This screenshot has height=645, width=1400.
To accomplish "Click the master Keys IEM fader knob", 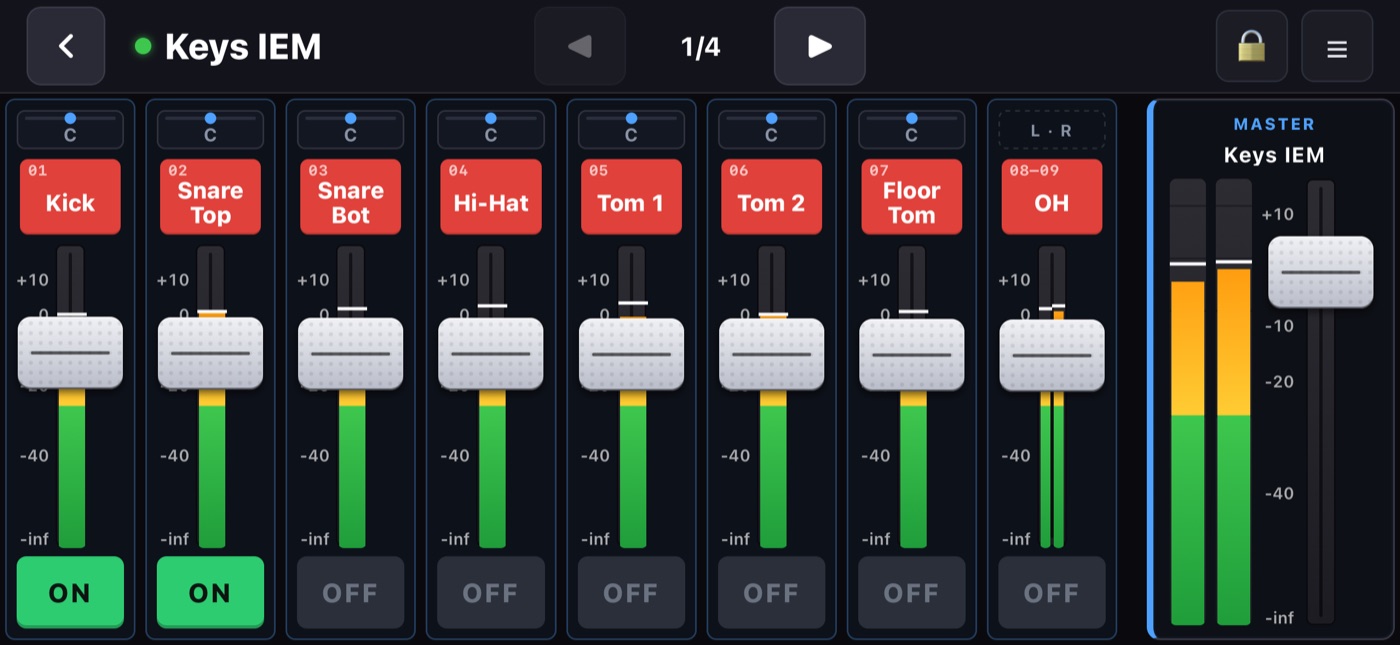I will [1321, 272].
